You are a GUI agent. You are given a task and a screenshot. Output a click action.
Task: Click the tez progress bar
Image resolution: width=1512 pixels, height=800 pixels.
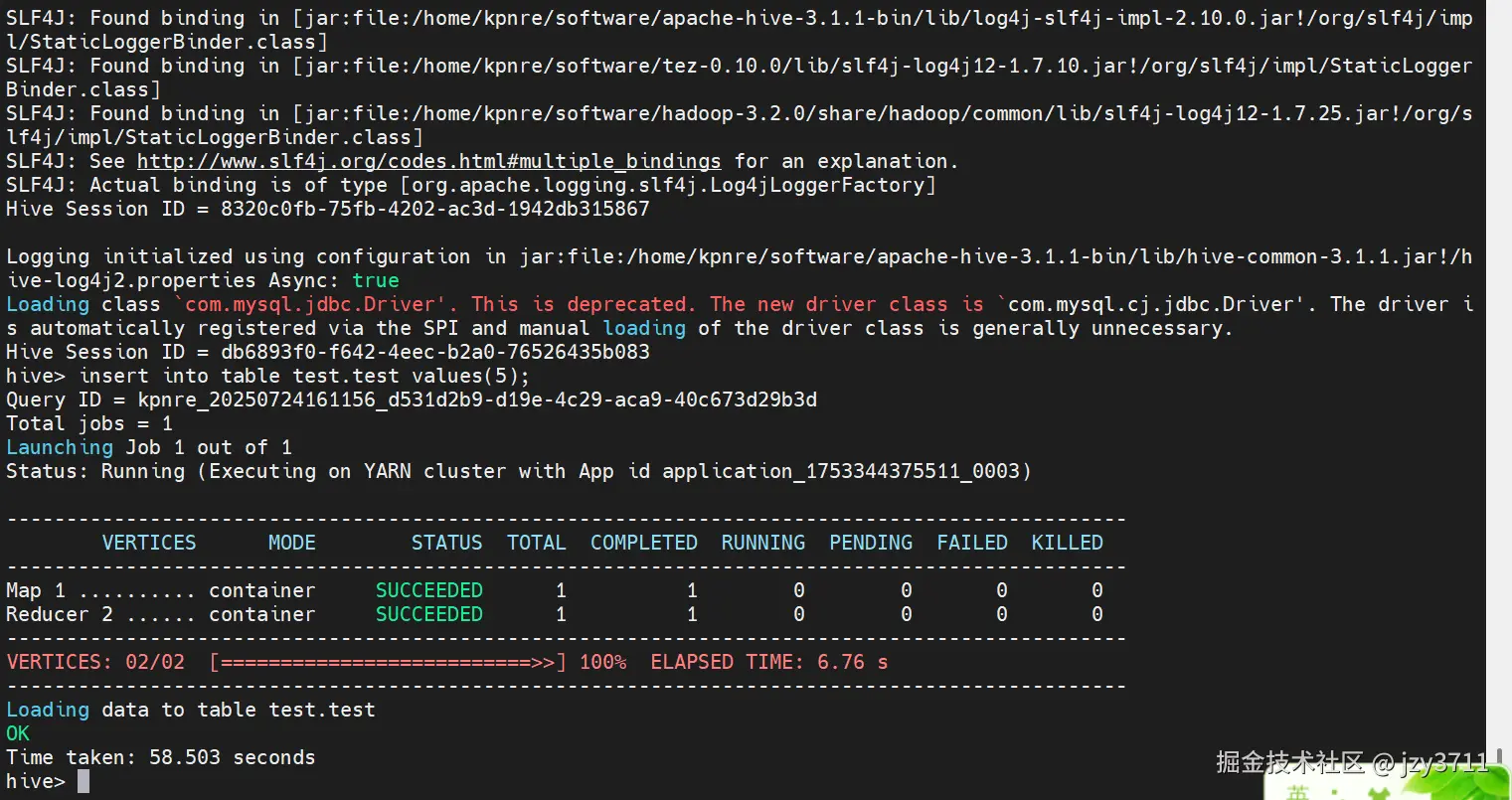pos(389,662)
